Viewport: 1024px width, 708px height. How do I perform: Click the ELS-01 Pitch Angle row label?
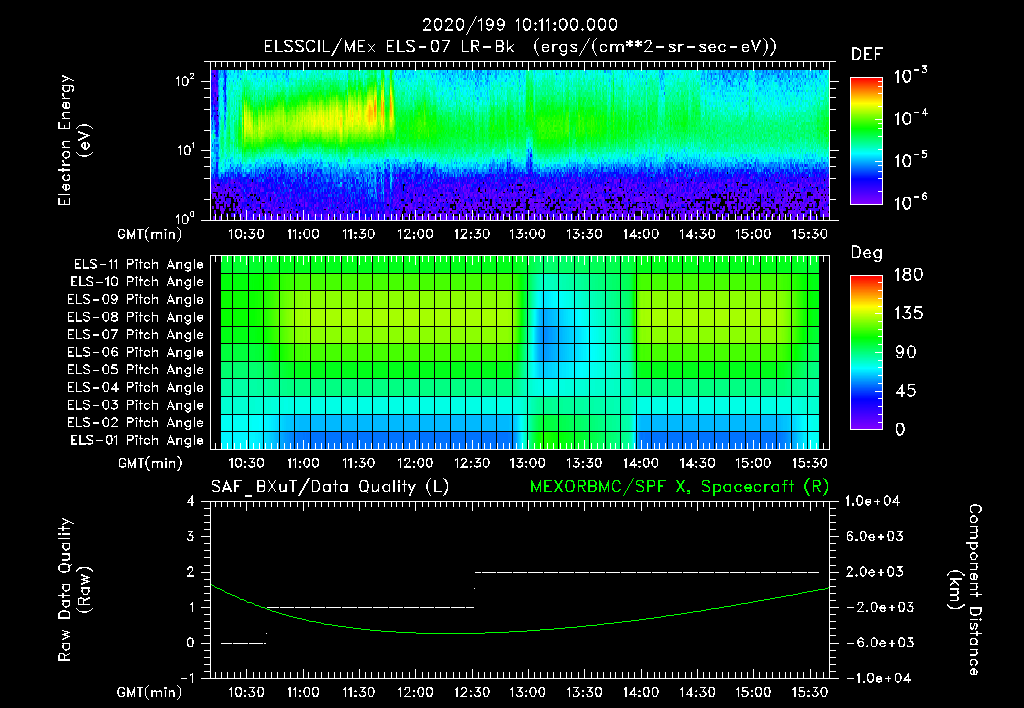(x=137, y=440)
